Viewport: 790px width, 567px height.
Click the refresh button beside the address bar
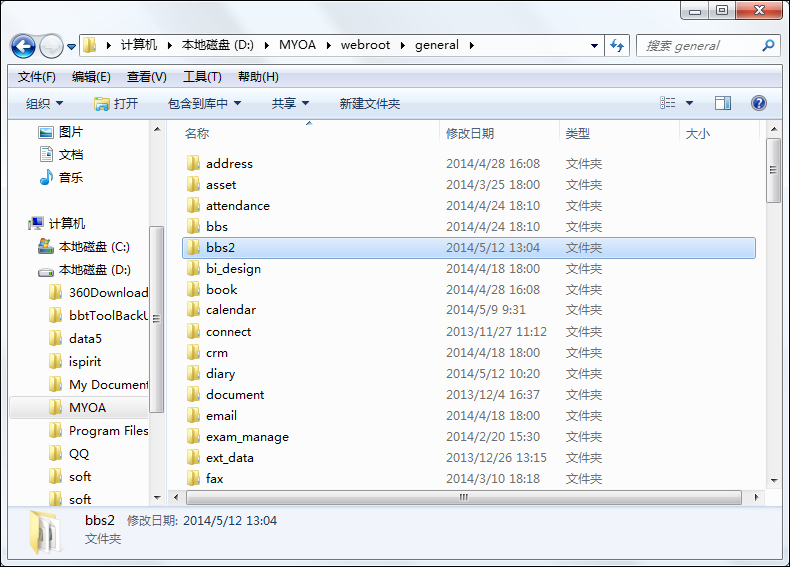pos(617,46)
